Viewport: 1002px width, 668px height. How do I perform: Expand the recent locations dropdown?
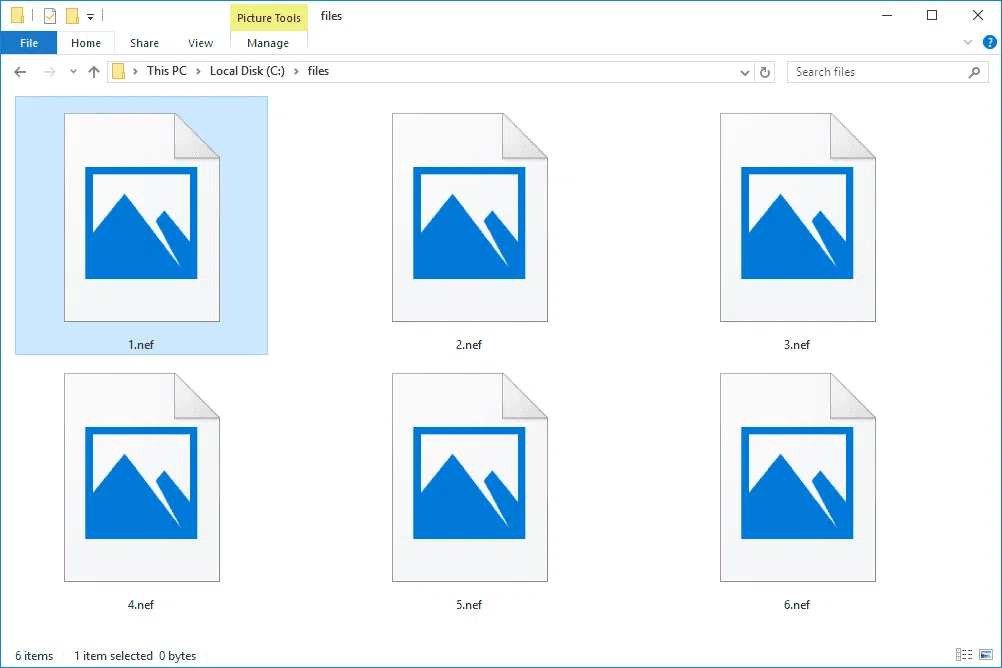(73, 72)
